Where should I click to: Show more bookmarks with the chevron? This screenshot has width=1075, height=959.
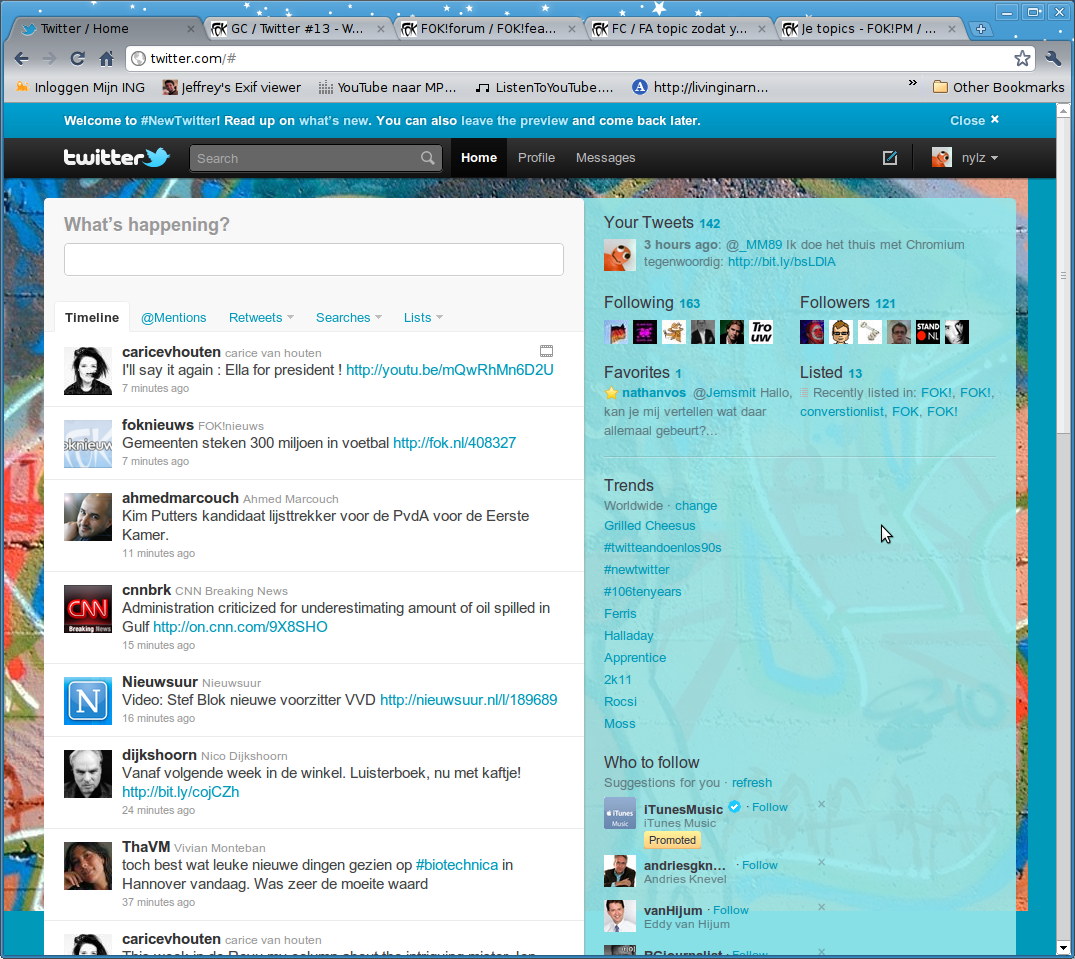tap(913, 83)
